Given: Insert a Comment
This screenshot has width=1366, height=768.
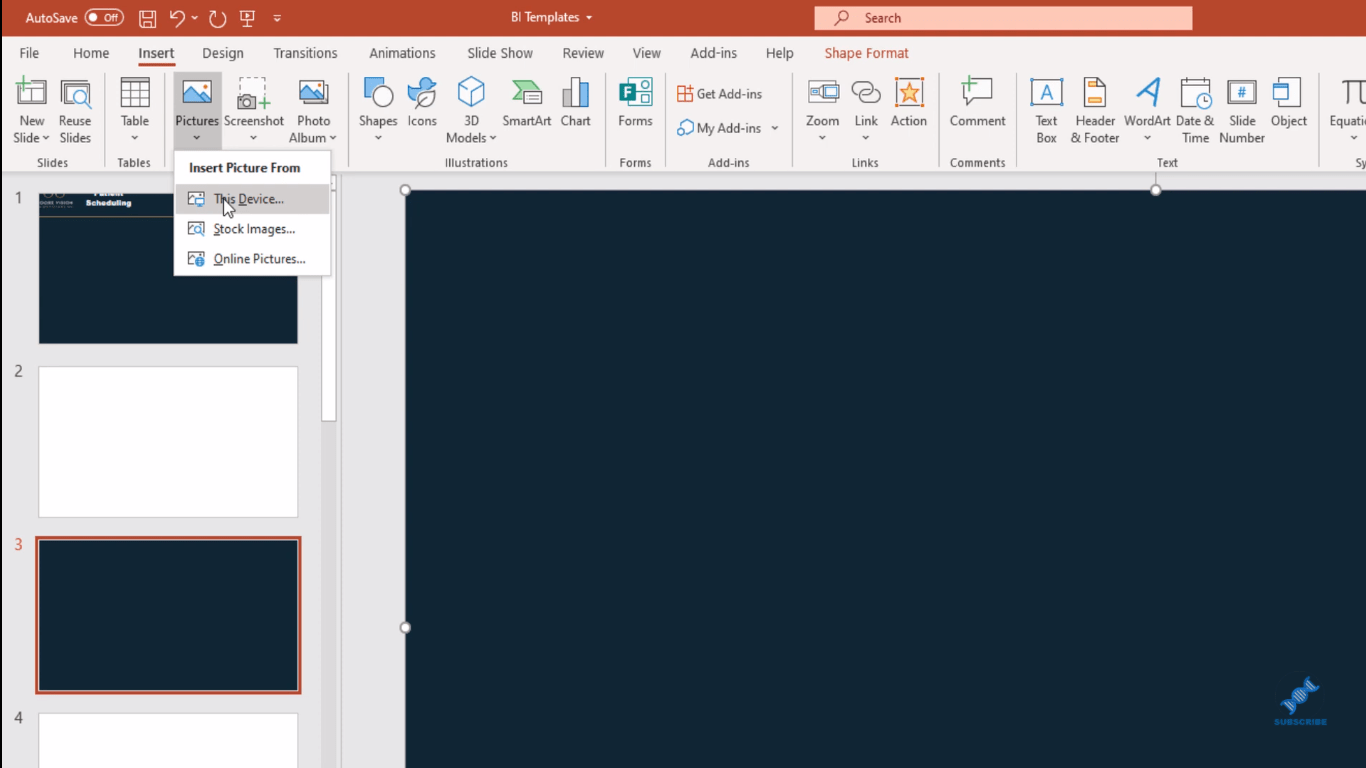Looking at the screenshot, I should coord(977,103).
